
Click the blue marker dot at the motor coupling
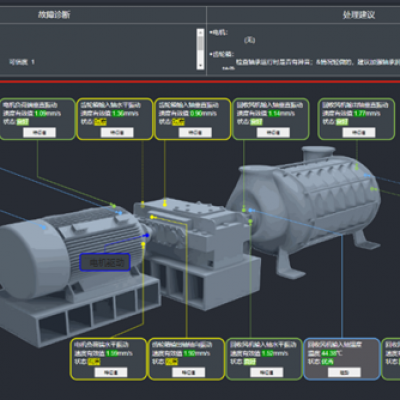coord(146,235)
